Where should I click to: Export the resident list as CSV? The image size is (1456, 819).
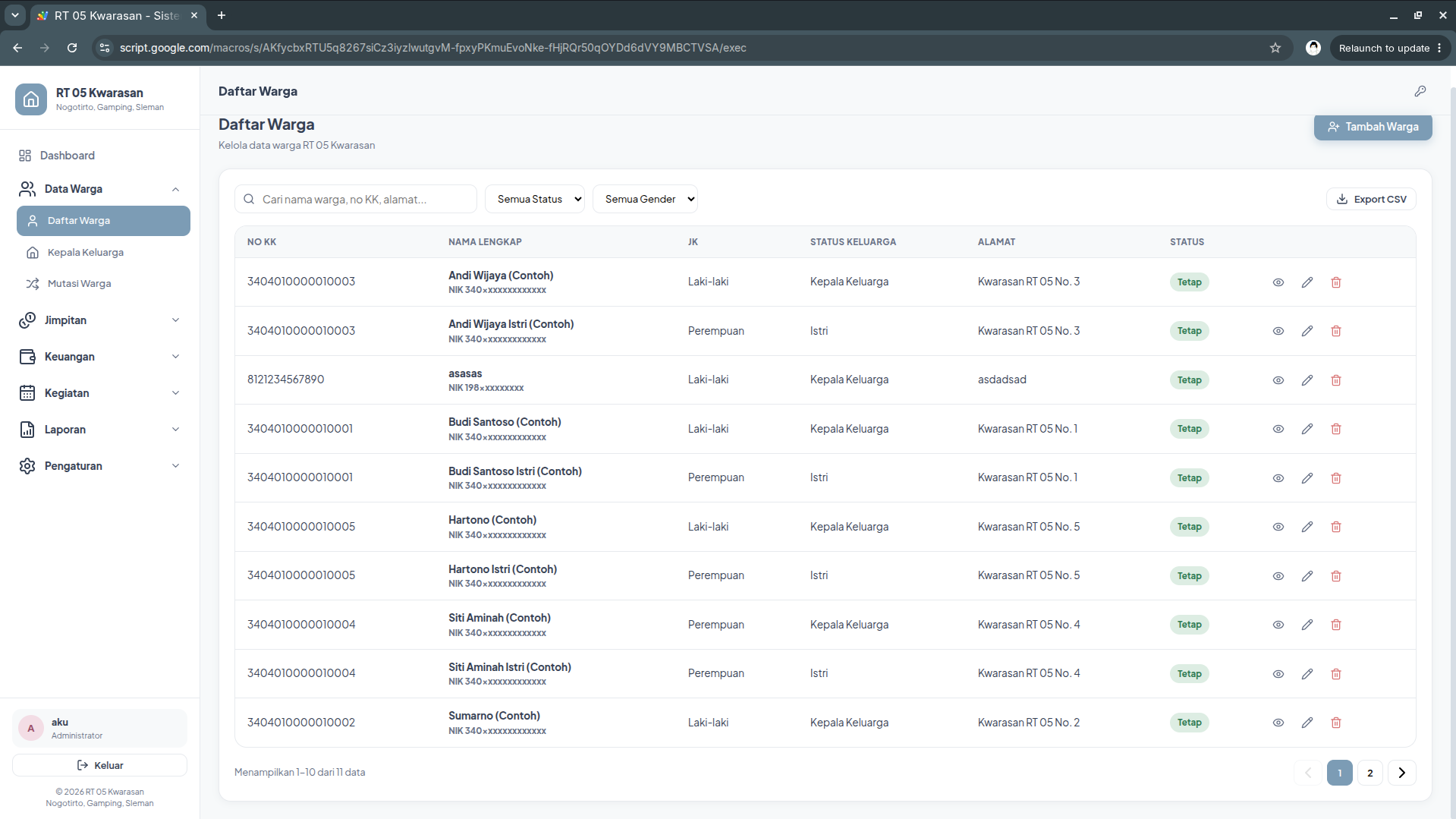[x=1371, y=199]
